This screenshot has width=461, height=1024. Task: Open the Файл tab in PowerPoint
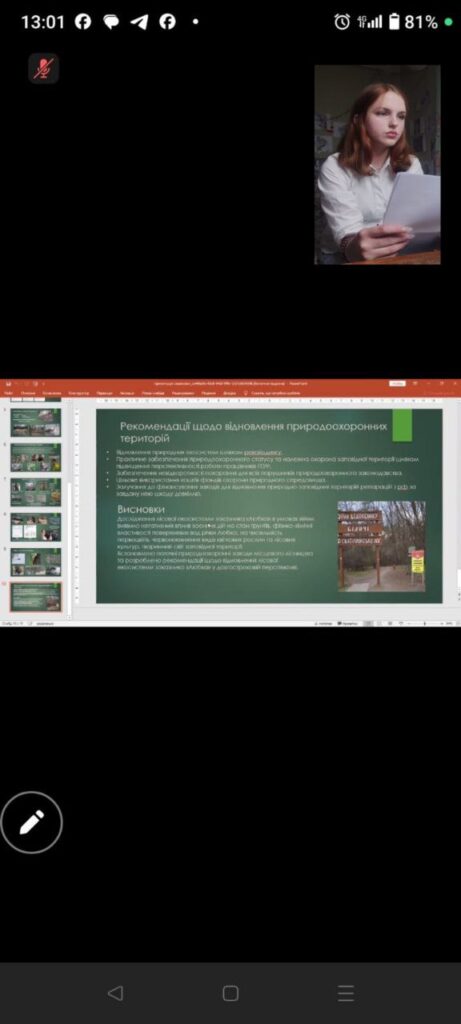8,393
